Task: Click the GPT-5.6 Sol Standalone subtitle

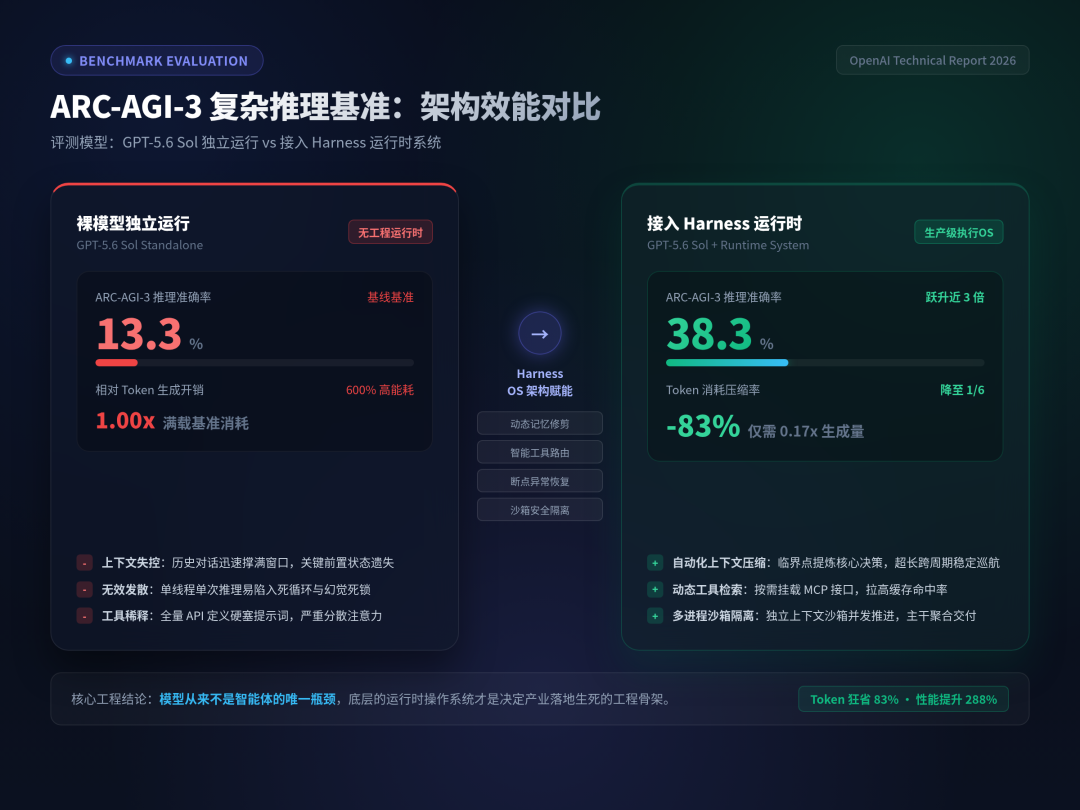Action: click(140, 245)
